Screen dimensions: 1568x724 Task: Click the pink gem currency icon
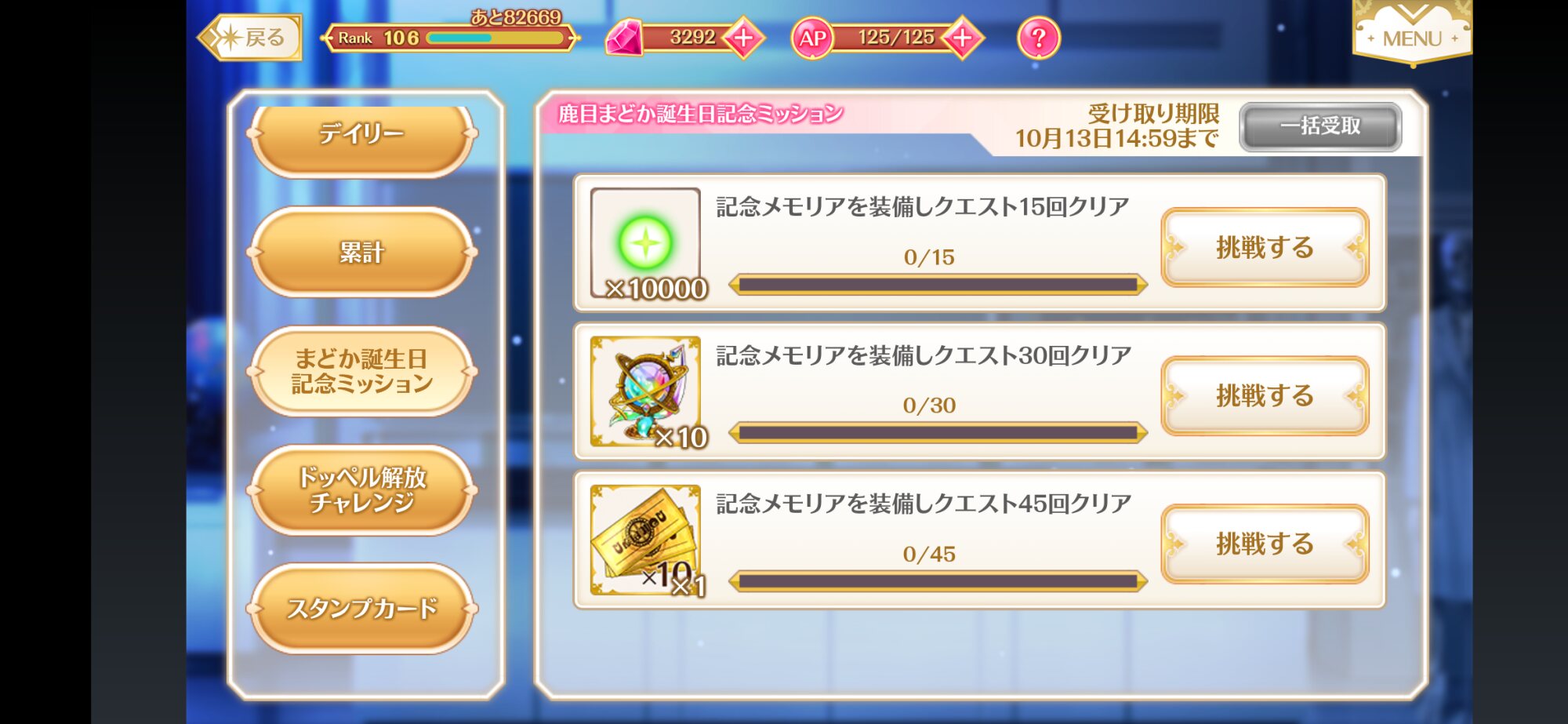coord(624,38)
